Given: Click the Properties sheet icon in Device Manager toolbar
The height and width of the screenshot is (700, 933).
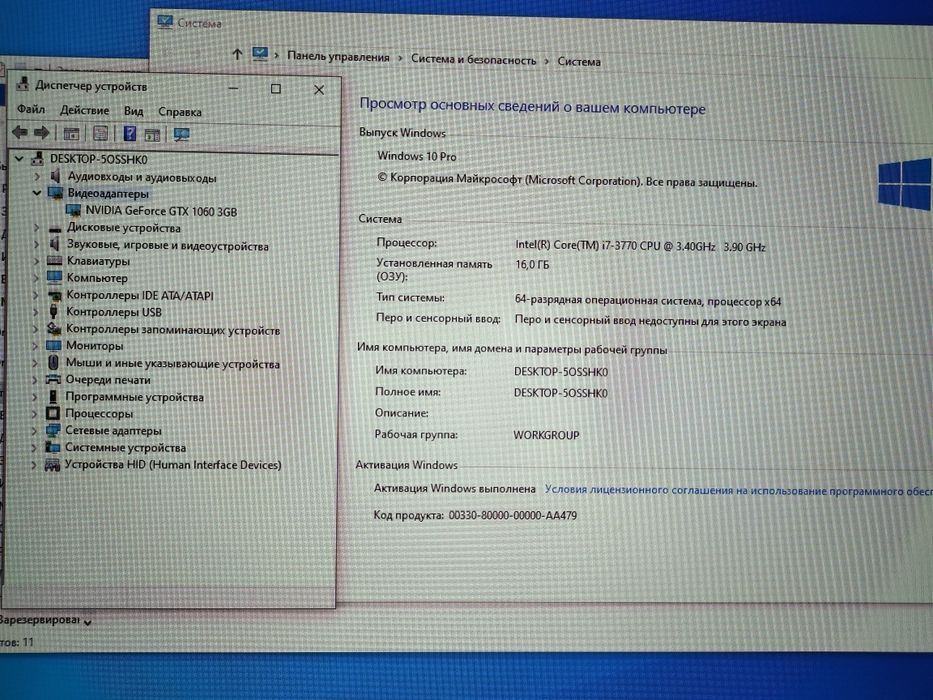Looking at the screenshot, I should pos(101,133).
